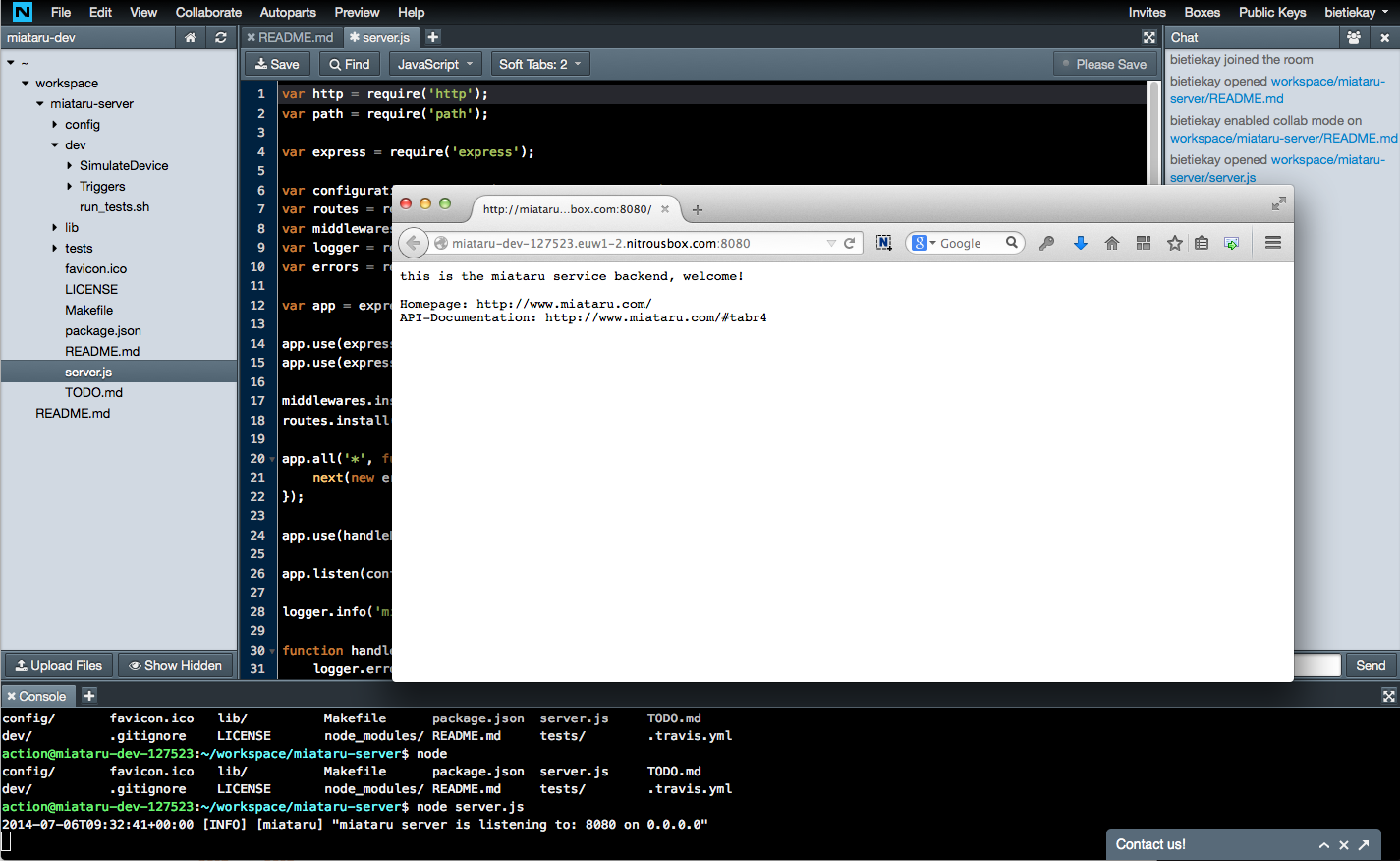Maximize the console using the expand icon
Viewport: 1400px width, 861px height.
(1388, 696)
